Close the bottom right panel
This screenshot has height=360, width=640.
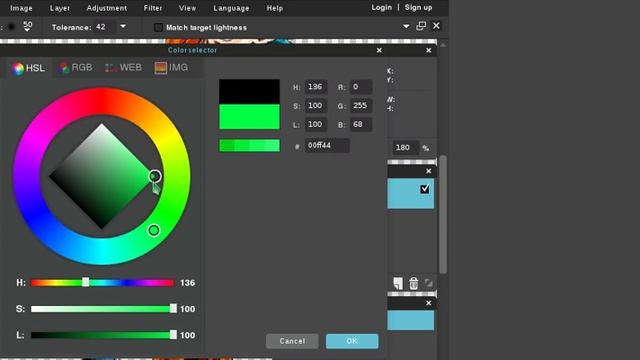(x=429, y=303)
